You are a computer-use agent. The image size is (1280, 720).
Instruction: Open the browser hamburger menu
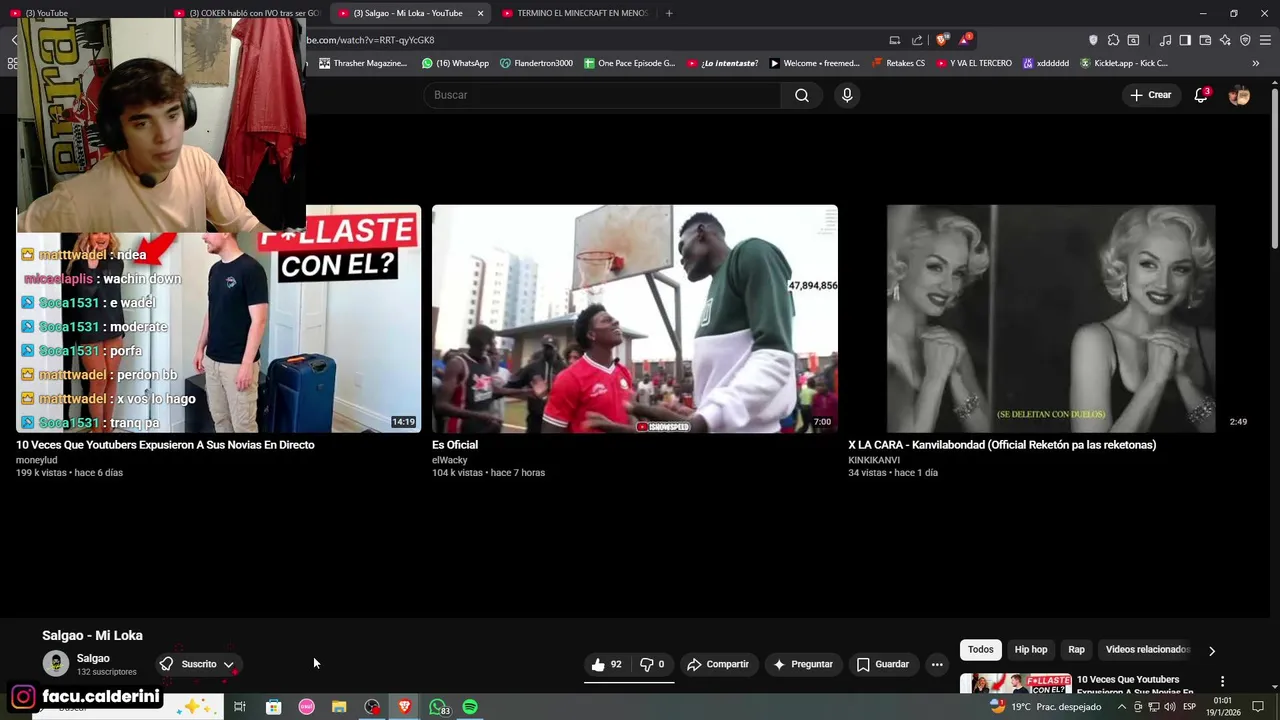tap(1265, 40)
